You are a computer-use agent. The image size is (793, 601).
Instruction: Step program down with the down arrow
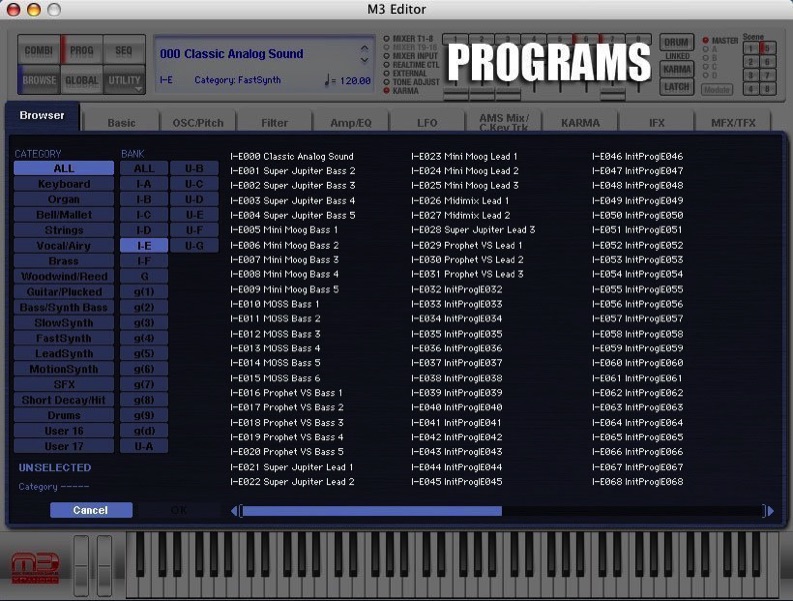coord(365,60)
